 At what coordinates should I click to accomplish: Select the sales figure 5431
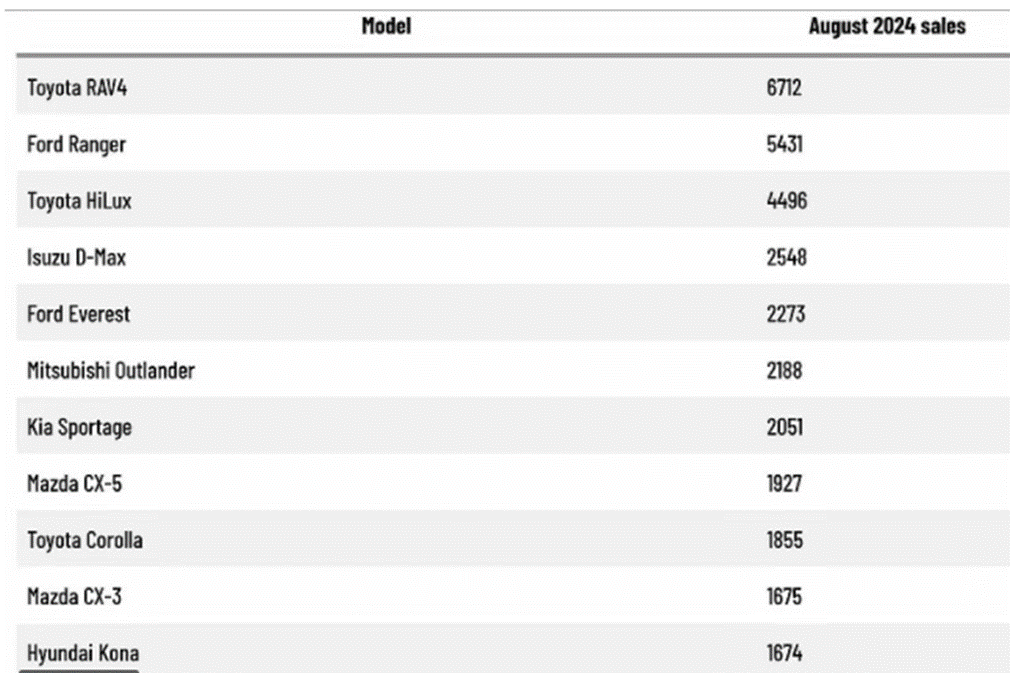click(x=784, y=144)
